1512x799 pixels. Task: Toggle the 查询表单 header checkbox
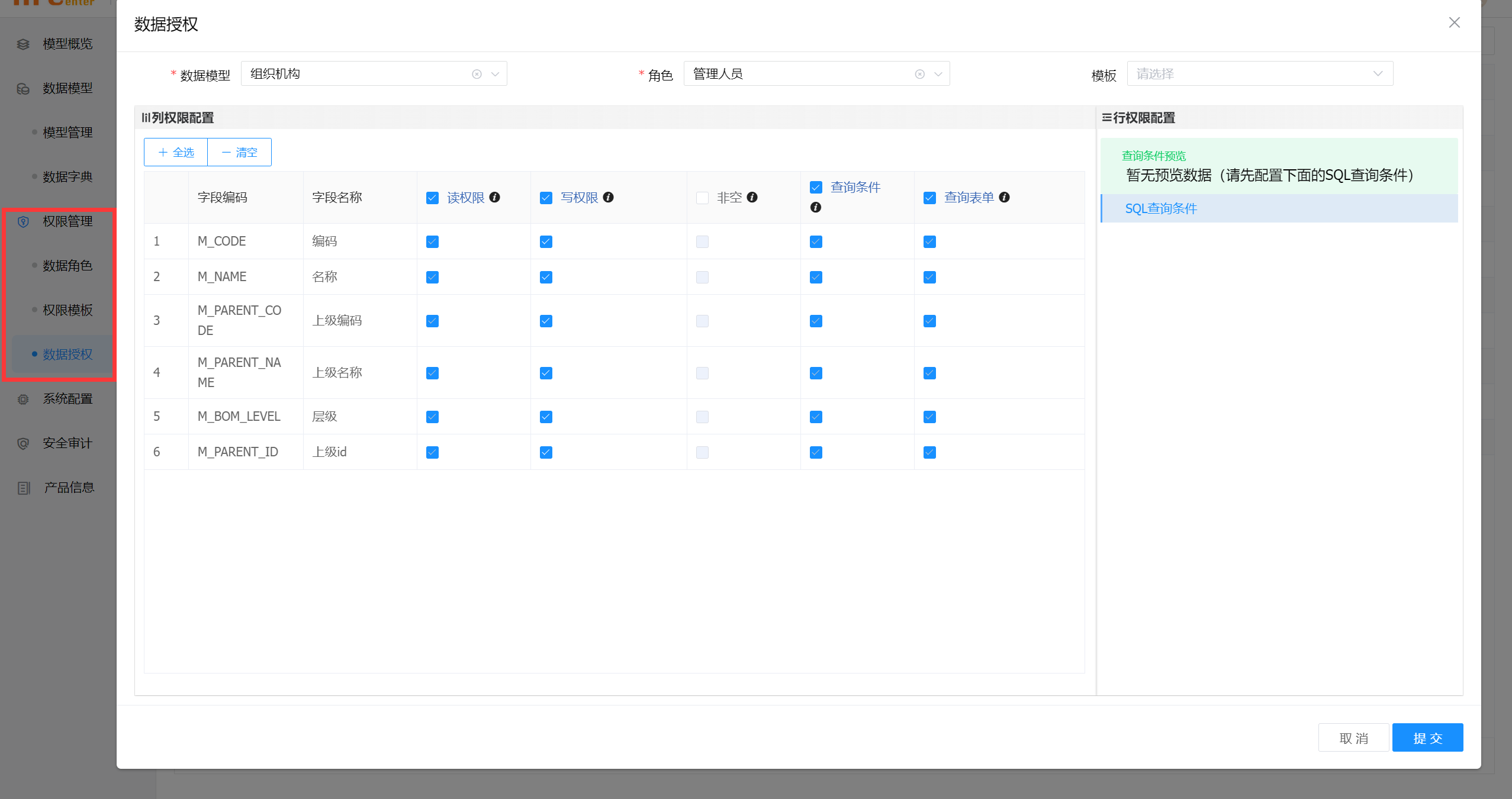(x=929, y=198)
